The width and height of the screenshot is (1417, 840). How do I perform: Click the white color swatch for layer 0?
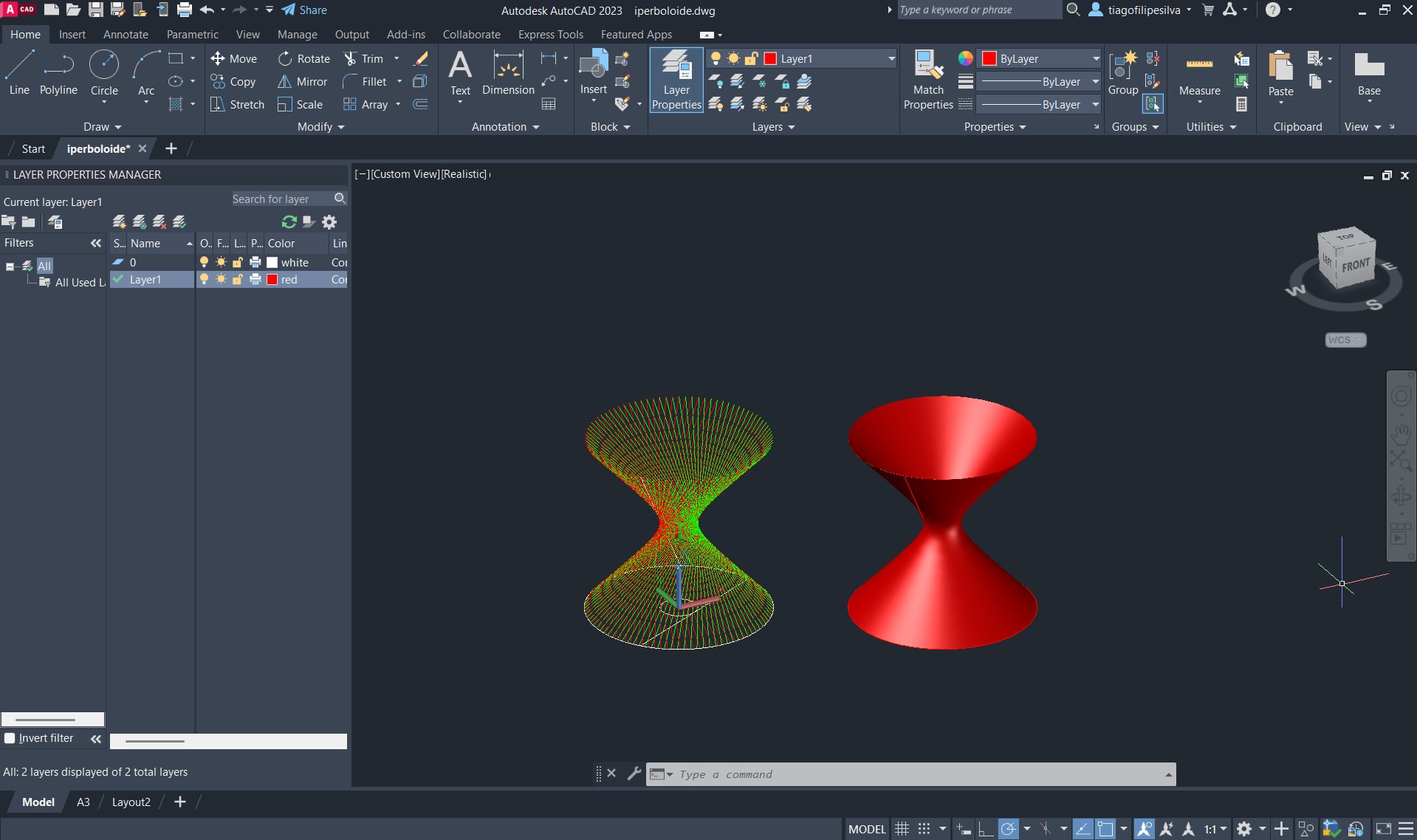pyautogui.click(x=272, y=262)
